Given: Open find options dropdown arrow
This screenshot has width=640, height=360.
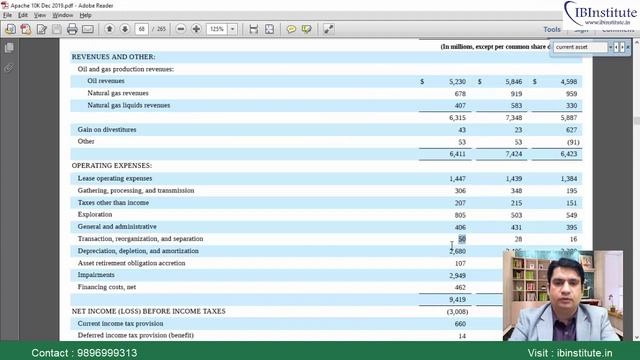Looking at the screenshot, I should click(611, 47).
